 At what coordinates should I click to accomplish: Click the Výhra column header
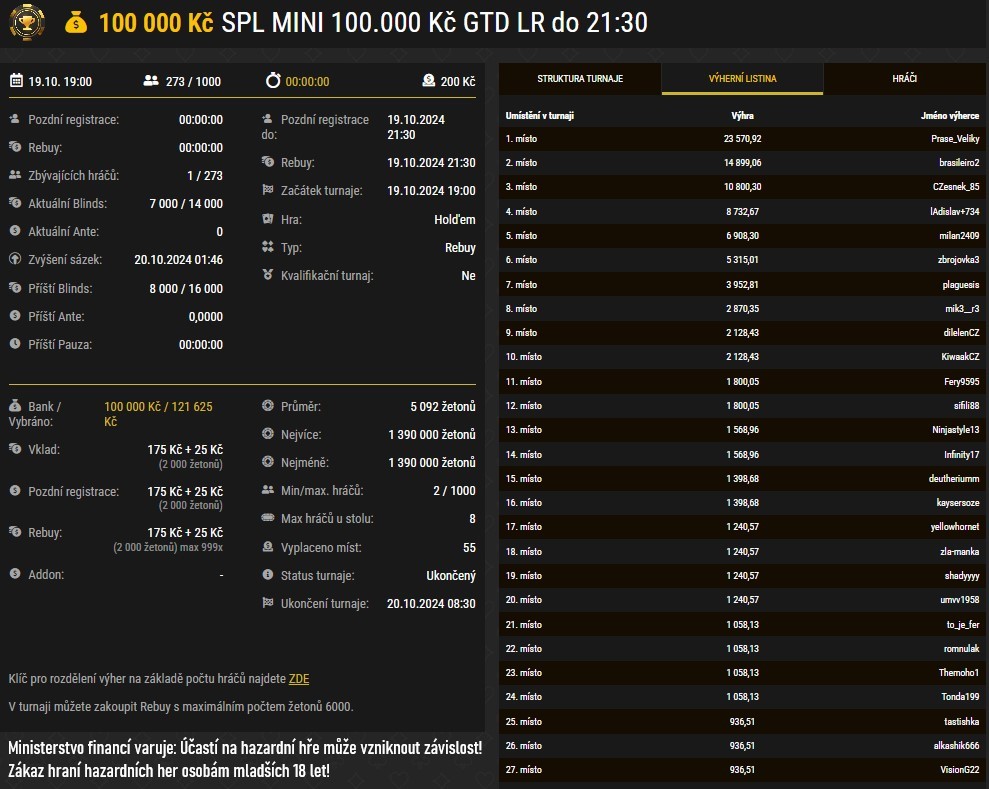[742, 115]
